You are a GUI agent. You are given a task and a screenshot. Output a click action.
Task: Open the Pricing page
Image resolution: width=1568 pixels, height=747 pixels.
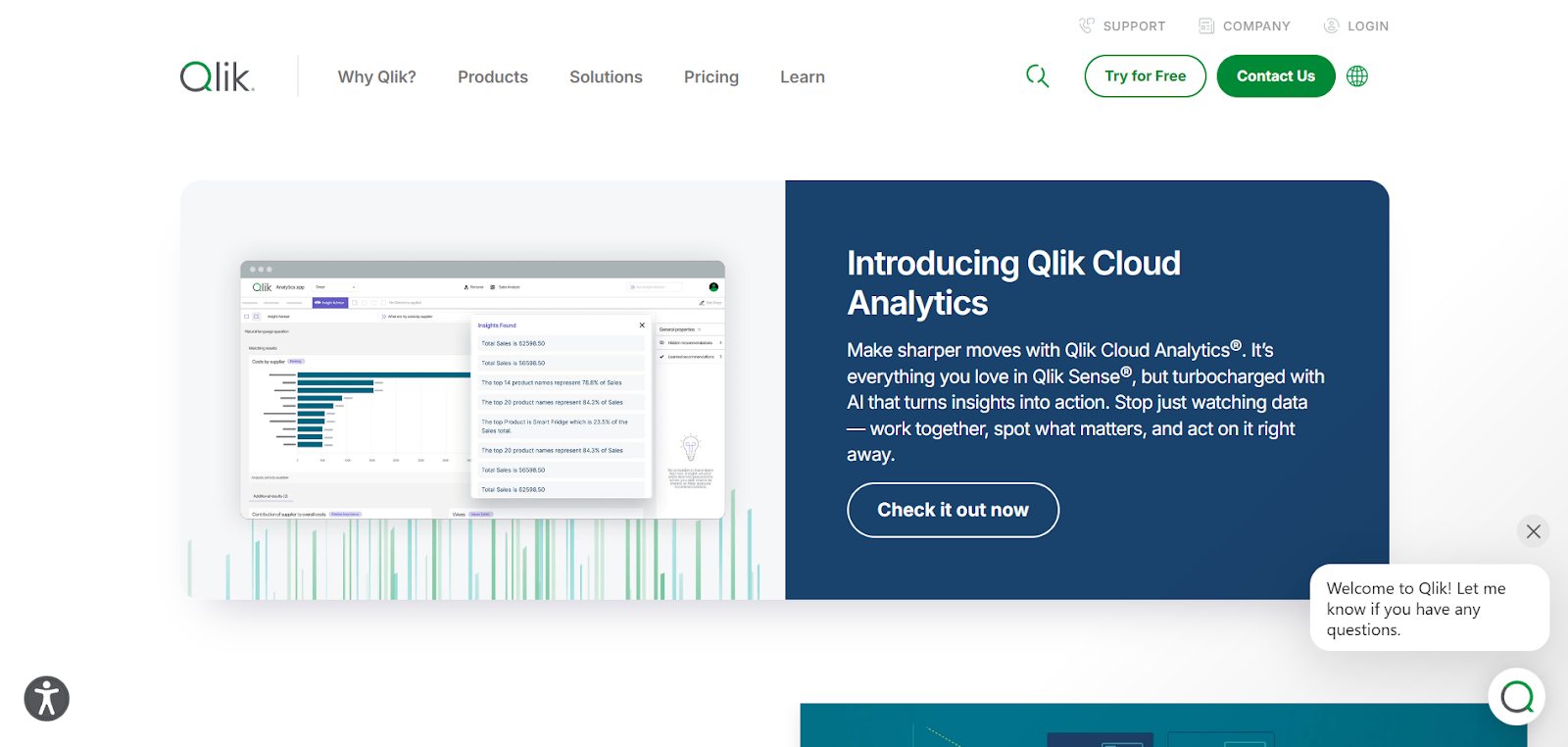pos(710,76)
